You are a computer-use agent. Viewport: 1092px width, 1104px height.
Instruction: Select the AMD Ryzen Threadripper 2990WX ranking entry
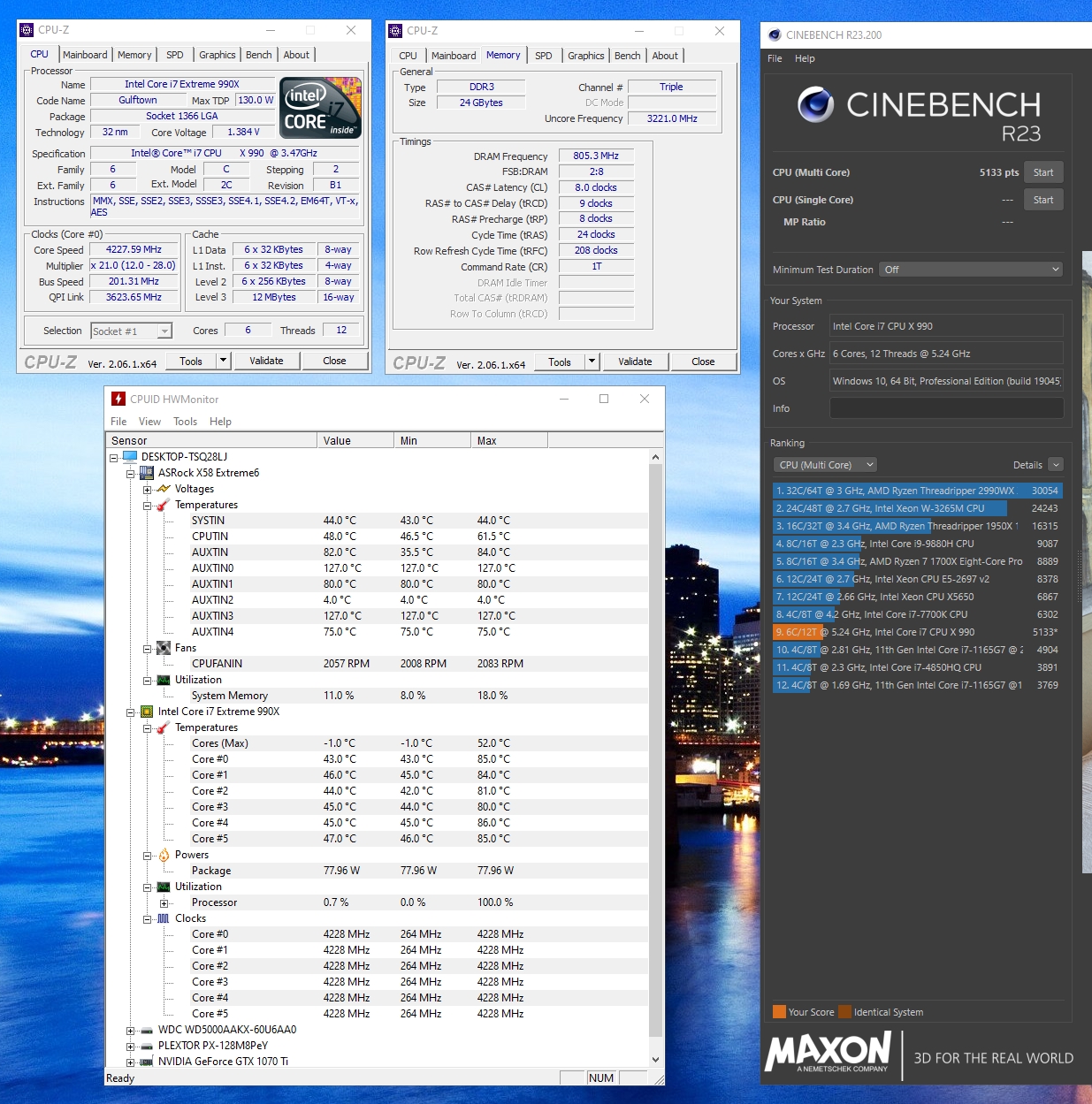pyautogui.click(x=917, y=491)
